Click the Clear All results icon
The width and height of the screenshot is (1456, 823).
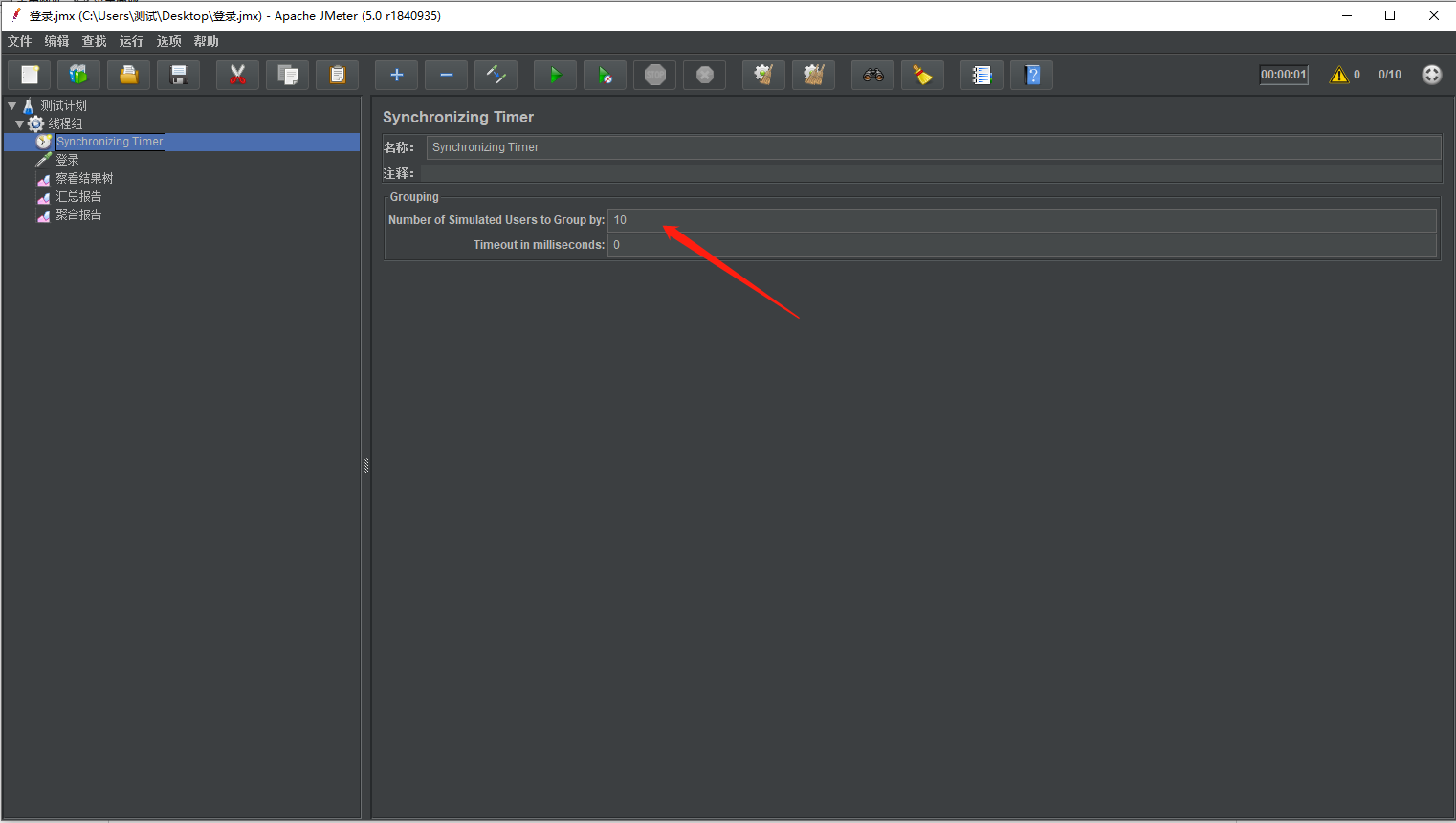pos(813,75)
